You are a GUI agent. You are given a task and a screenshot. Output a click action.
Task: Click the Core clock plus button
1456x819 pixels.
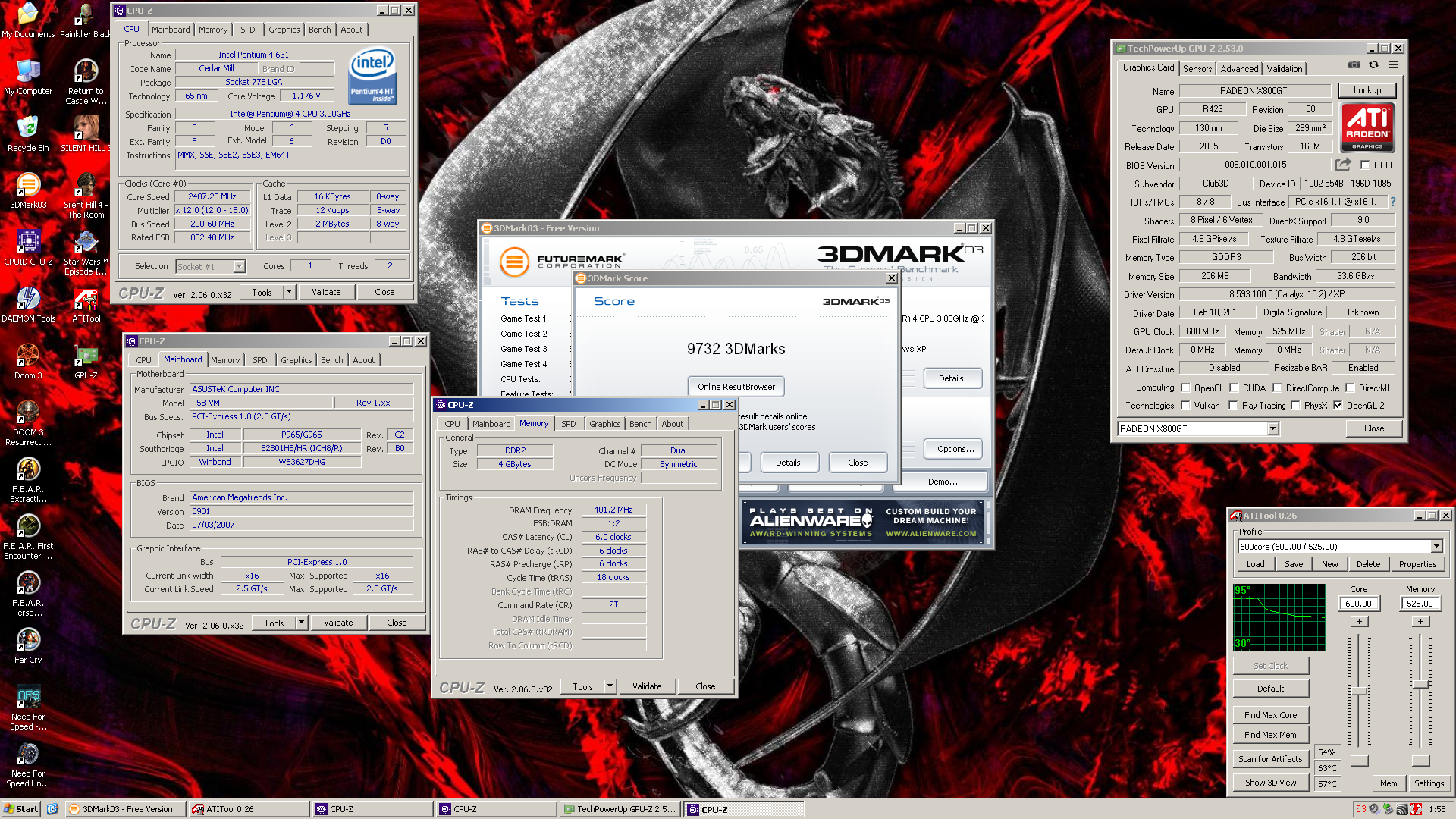point(1359,621)
